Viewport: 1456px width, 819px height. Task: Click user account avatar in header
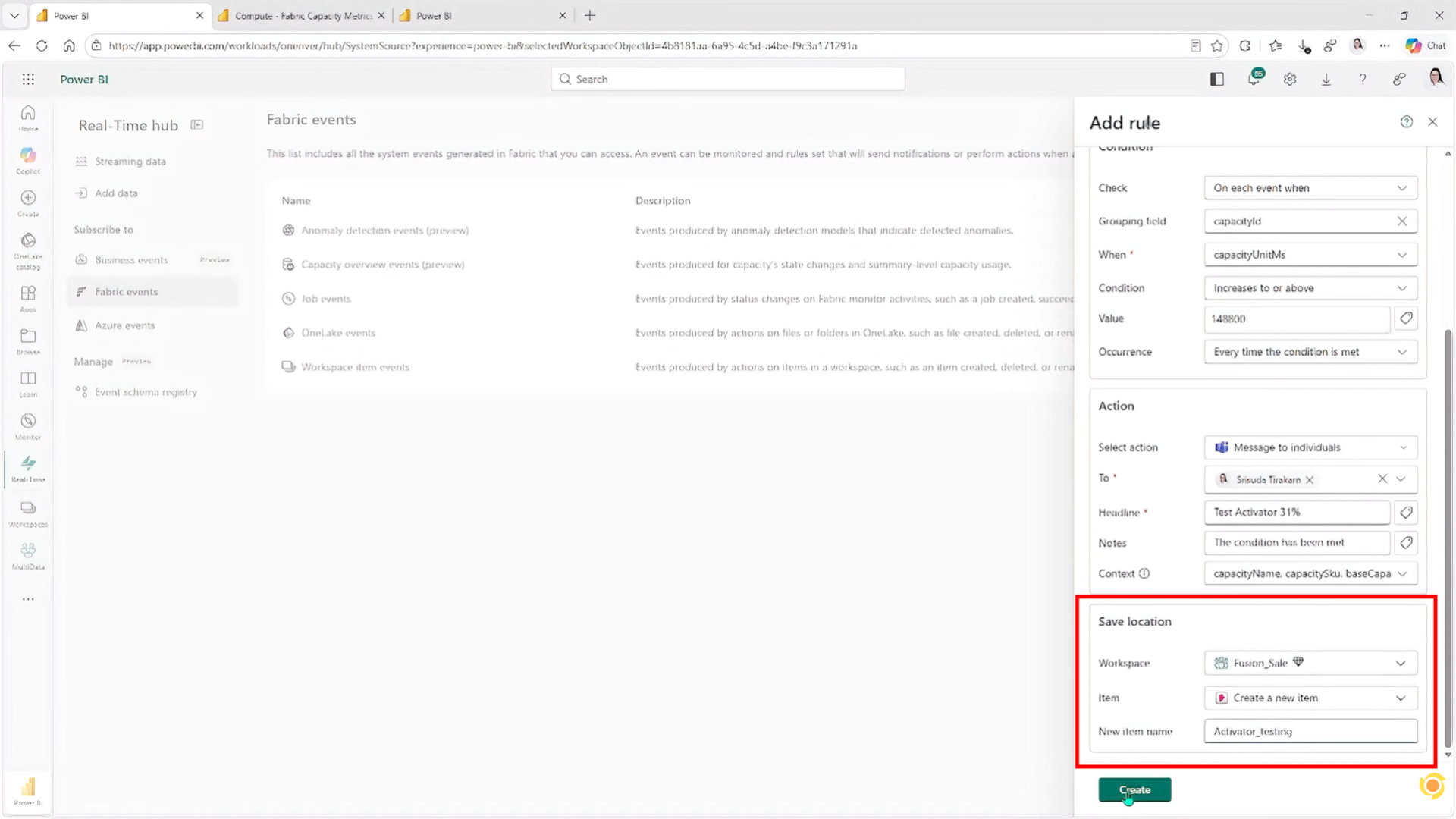[1436, 77]
